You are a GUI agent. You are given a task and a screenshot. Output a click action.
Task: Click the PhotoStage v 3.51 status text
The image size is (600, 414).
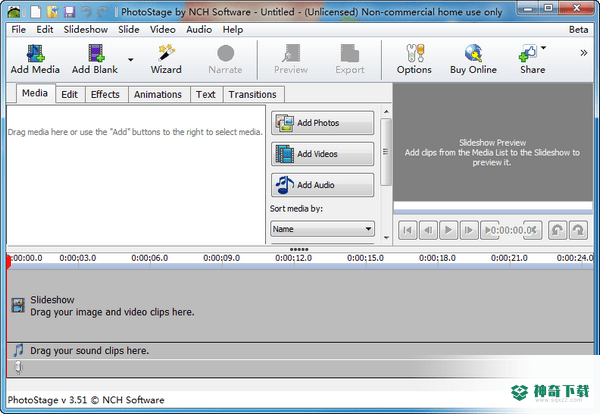(x=86, y=400)
